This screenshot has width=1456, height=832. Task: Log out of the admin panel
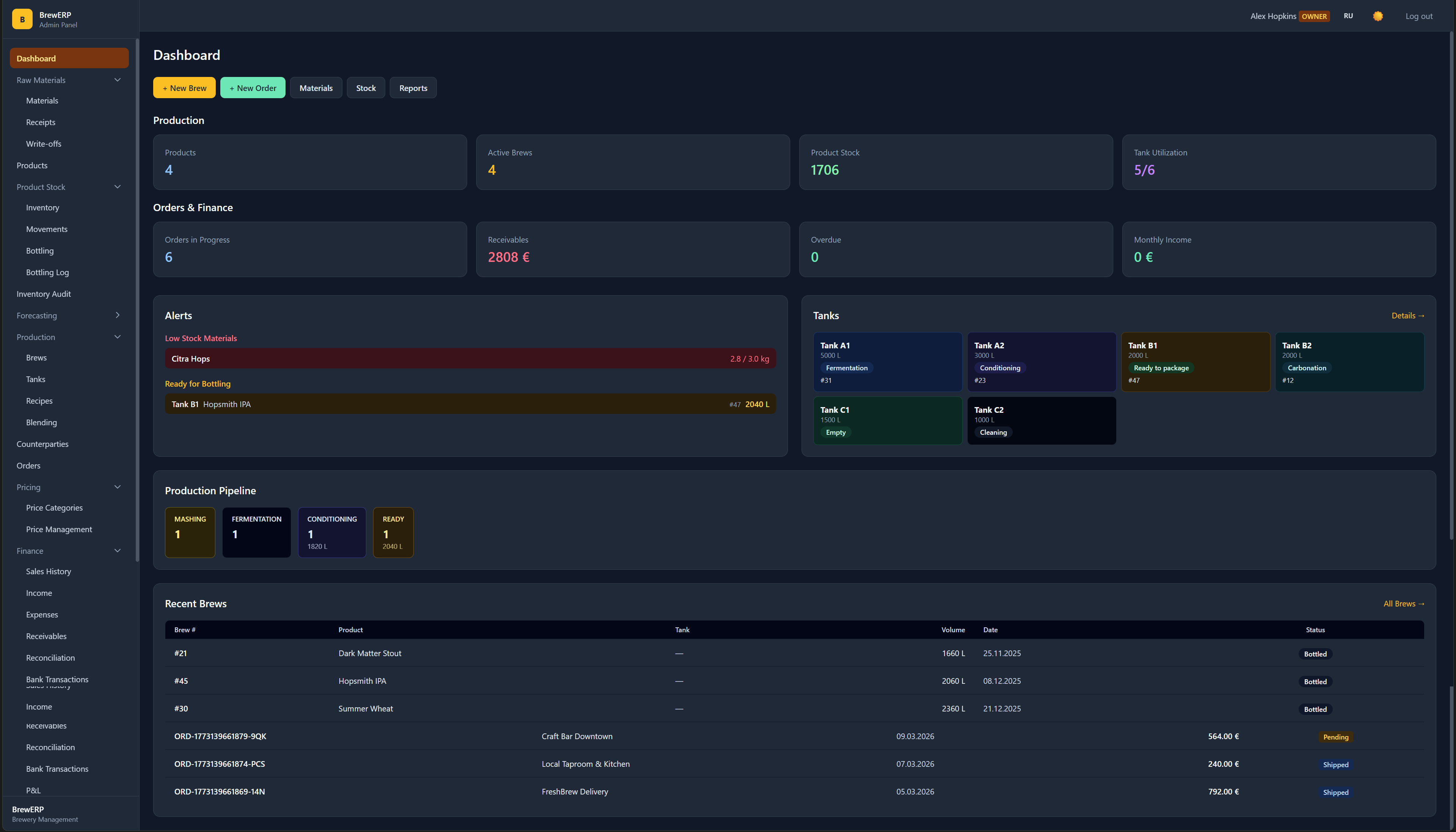click(x=1418, y=16)
